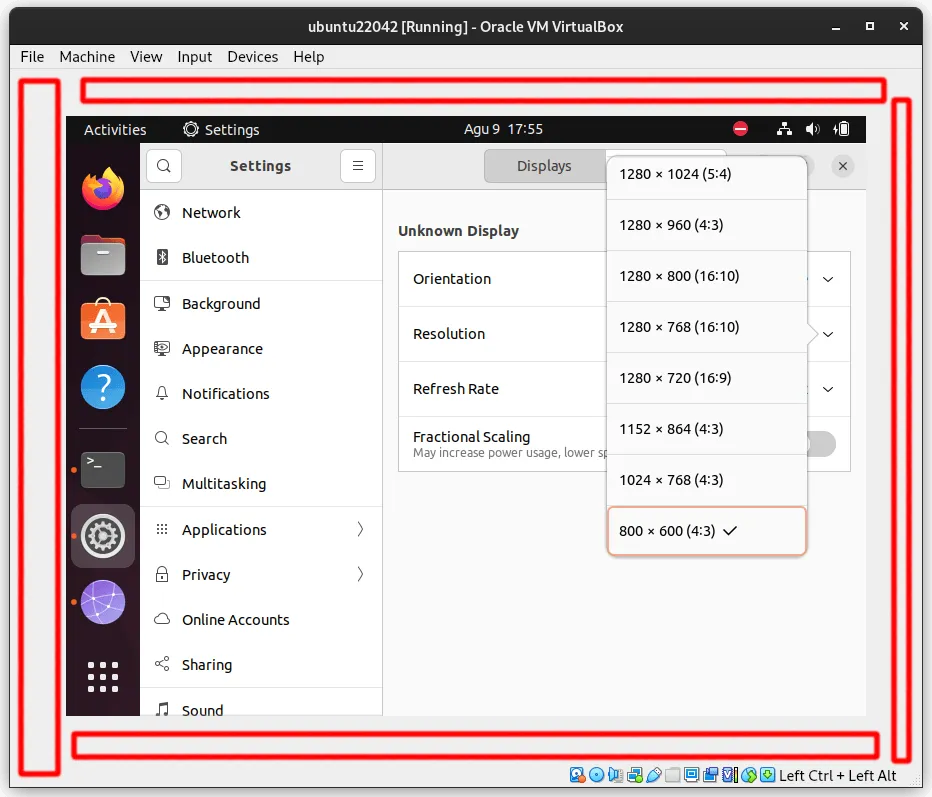
Task: Select 1280 × 1024 (5:4) resolution
Action: pos(707,174)
